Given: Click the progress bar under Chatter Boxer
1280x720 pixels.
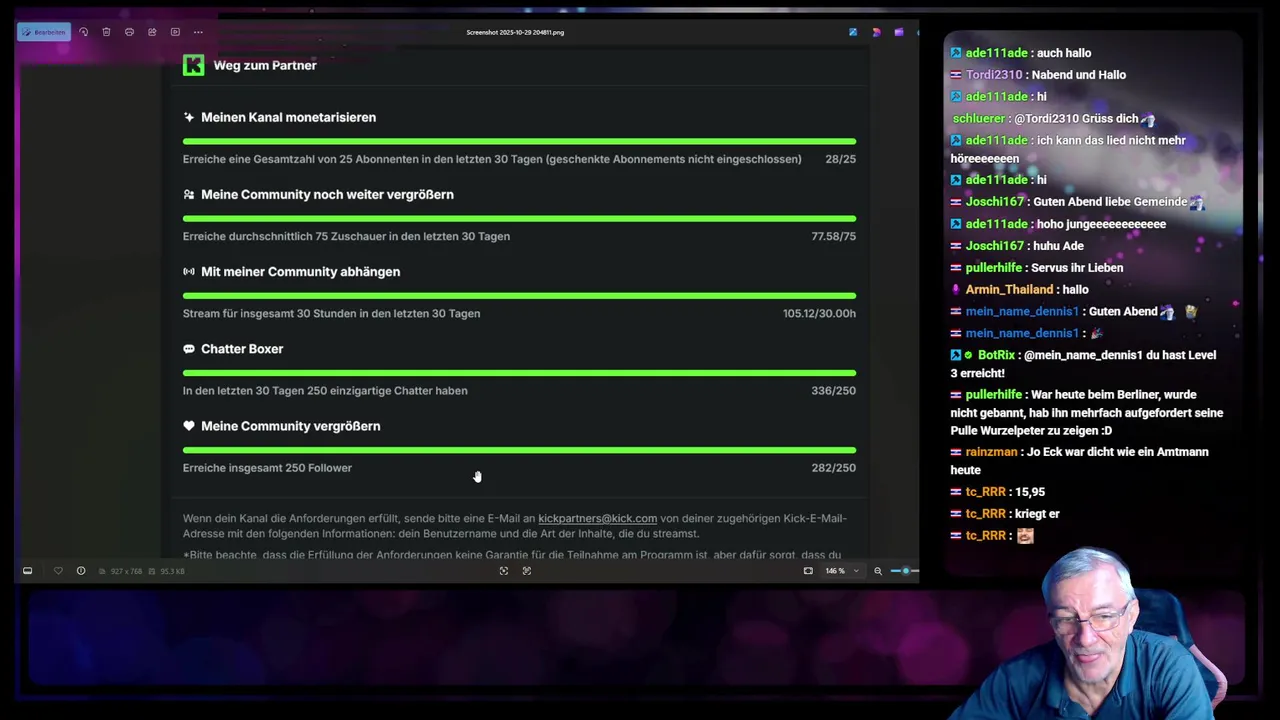Looking at the screenshot, I should click(x=519, y=373).
